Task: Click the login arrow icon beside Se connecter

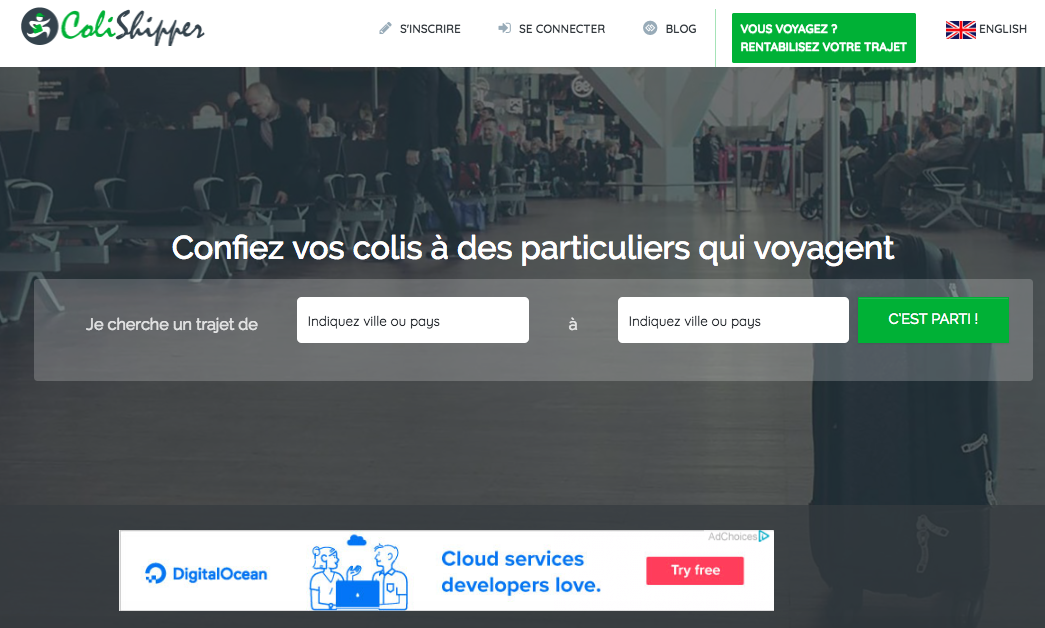Action: pyautogui.click(x=504, y=29)
